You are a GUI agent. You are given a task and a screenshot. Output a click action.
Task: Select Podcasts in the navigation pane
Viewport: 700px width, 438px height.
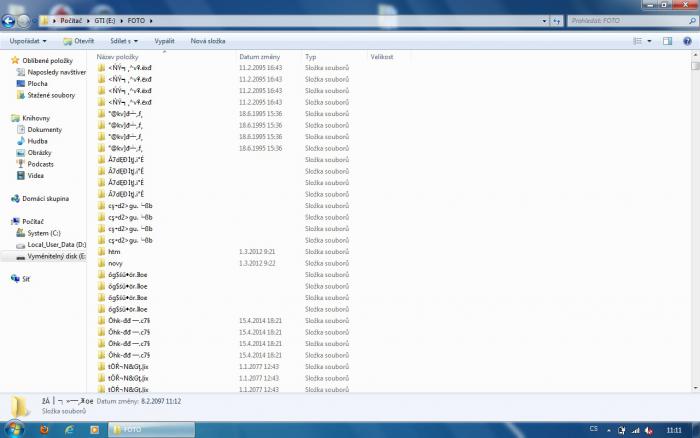click(x=41, y=164)
